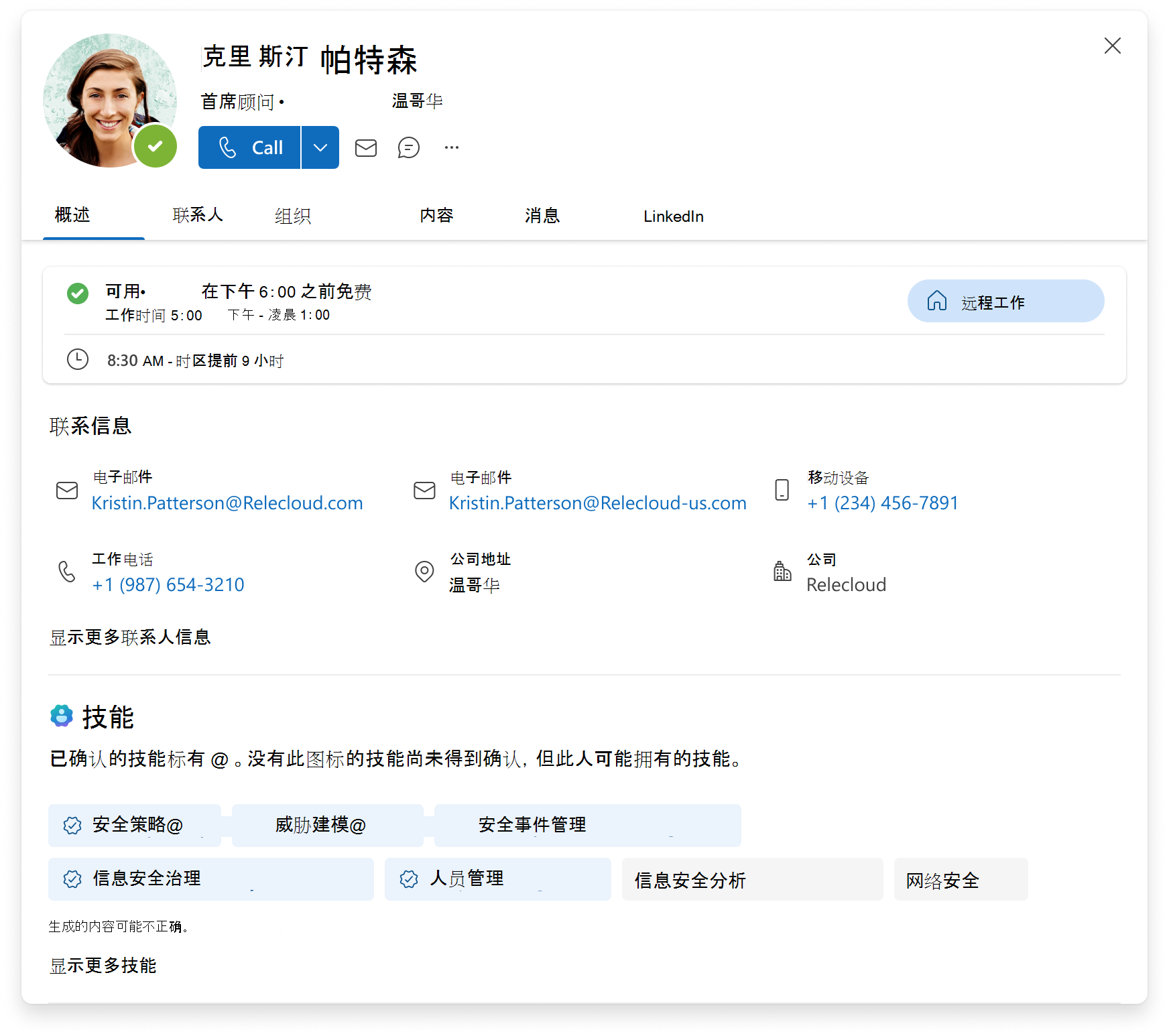Click the 远程工作 work location pill
Image resolution: width=1169 pixels, height=1036 pixels.
(x=1005, y=301)
